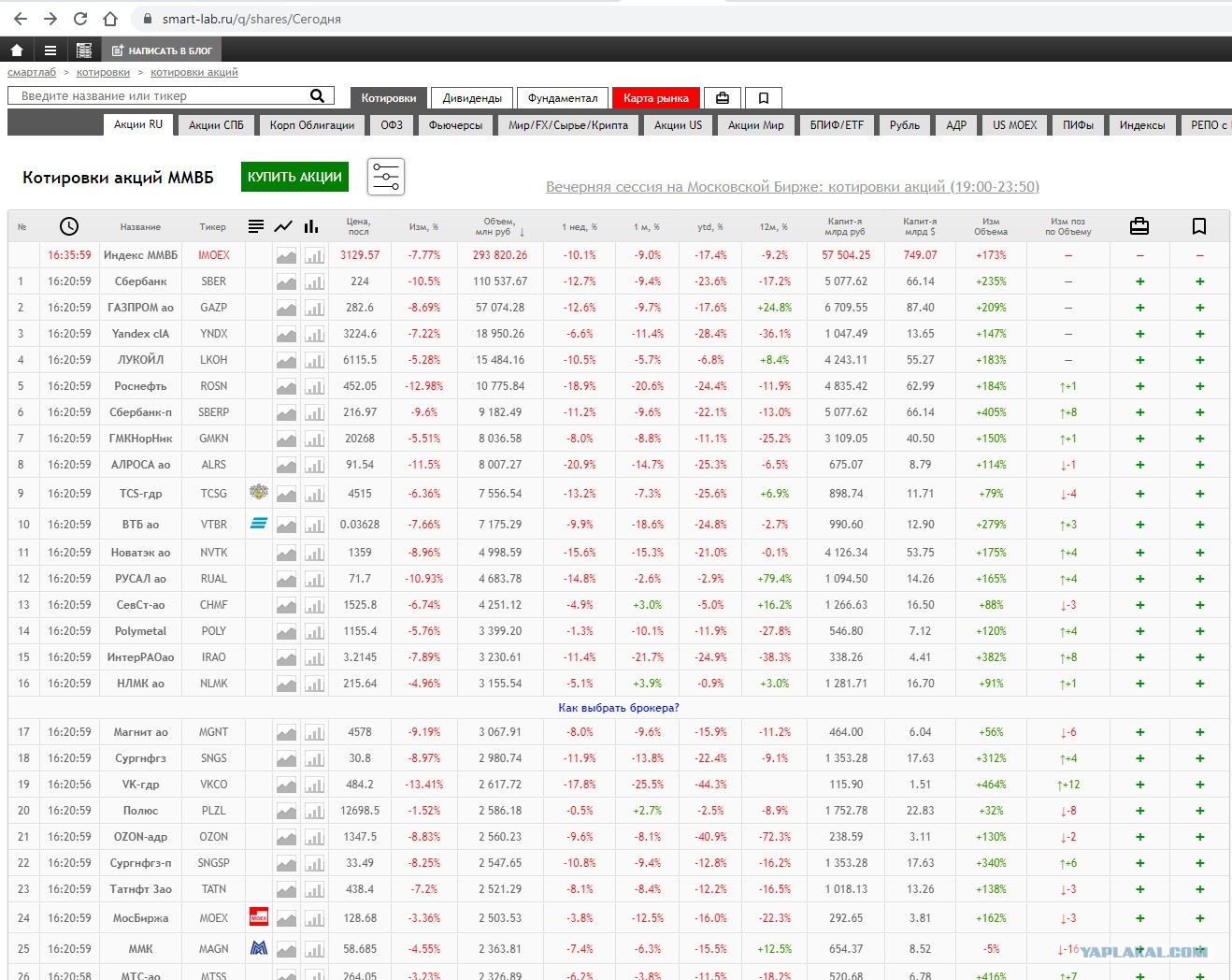Sort by Изм, % column header
The height and width of the screenshot is (980, 1232).
point(423,226)
